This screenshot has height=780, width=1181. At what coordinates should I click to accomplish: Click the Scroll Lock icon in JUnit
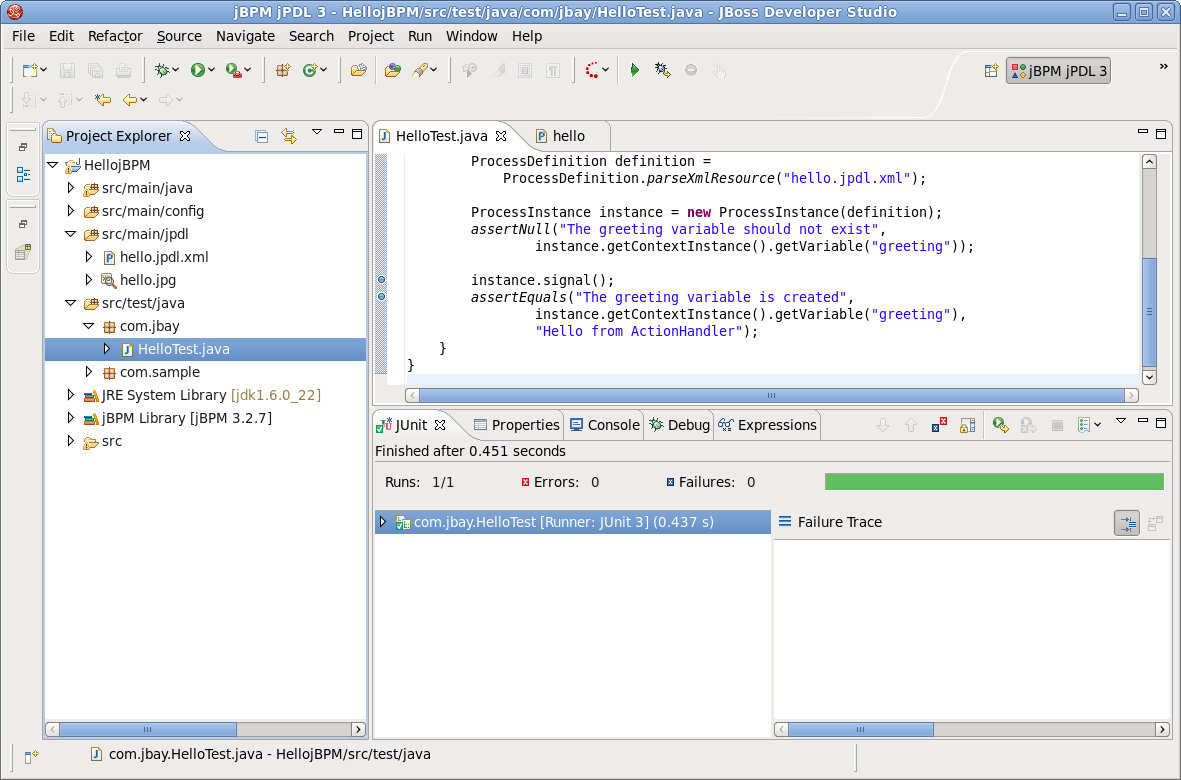click(x=968, y=425)
